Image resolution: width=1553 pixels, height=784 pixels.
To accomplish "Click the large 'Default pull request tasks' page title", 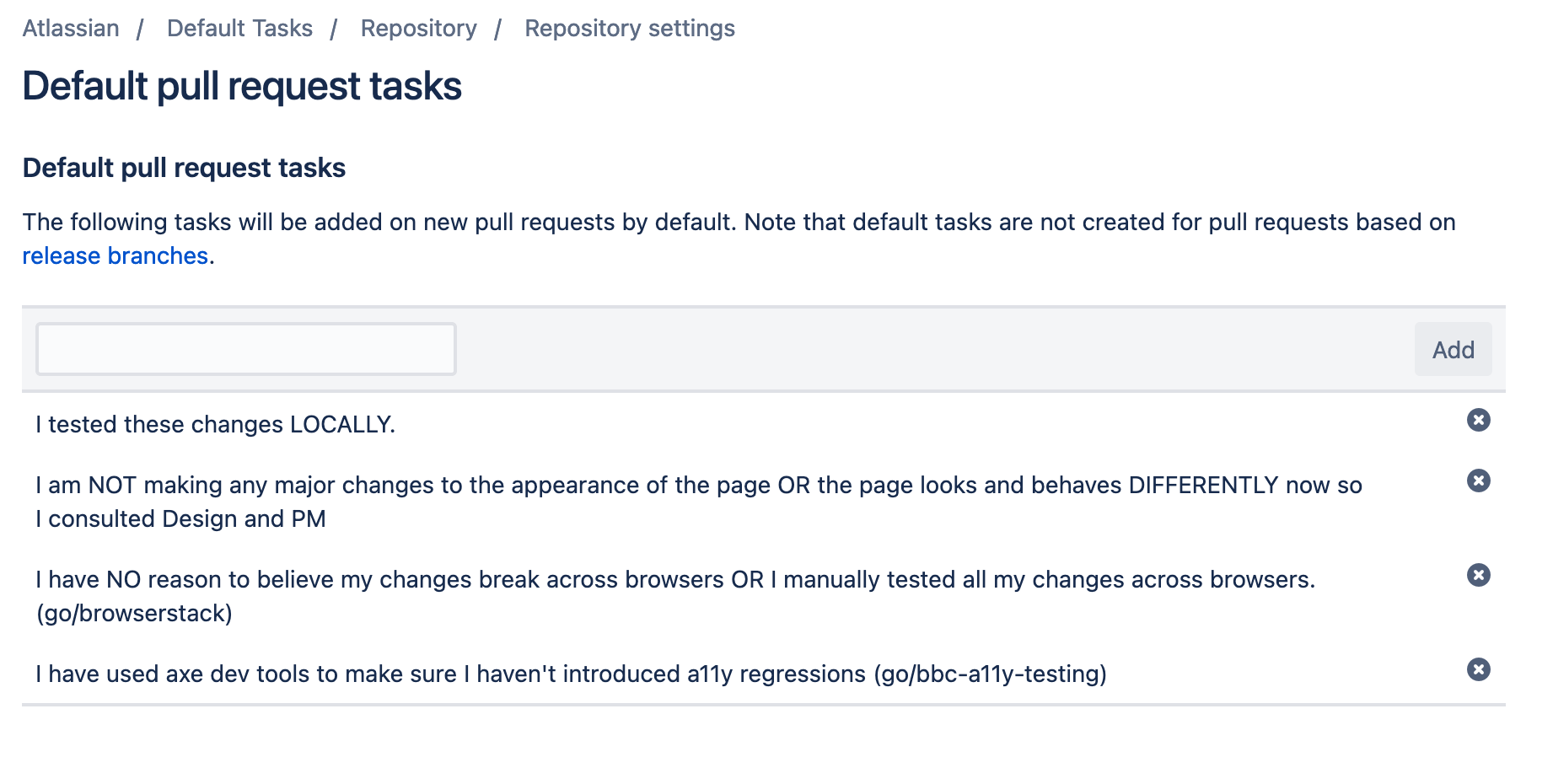I will pos(242,86).
